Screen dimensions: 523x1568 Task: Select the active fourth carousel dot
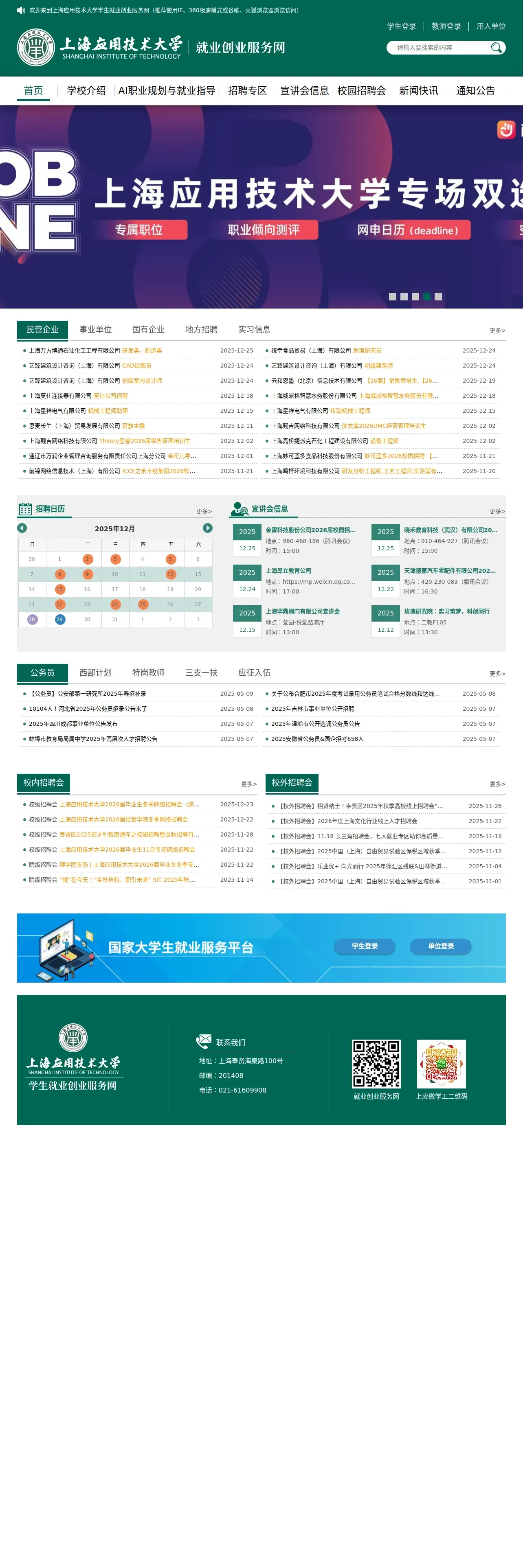[427, 296]
